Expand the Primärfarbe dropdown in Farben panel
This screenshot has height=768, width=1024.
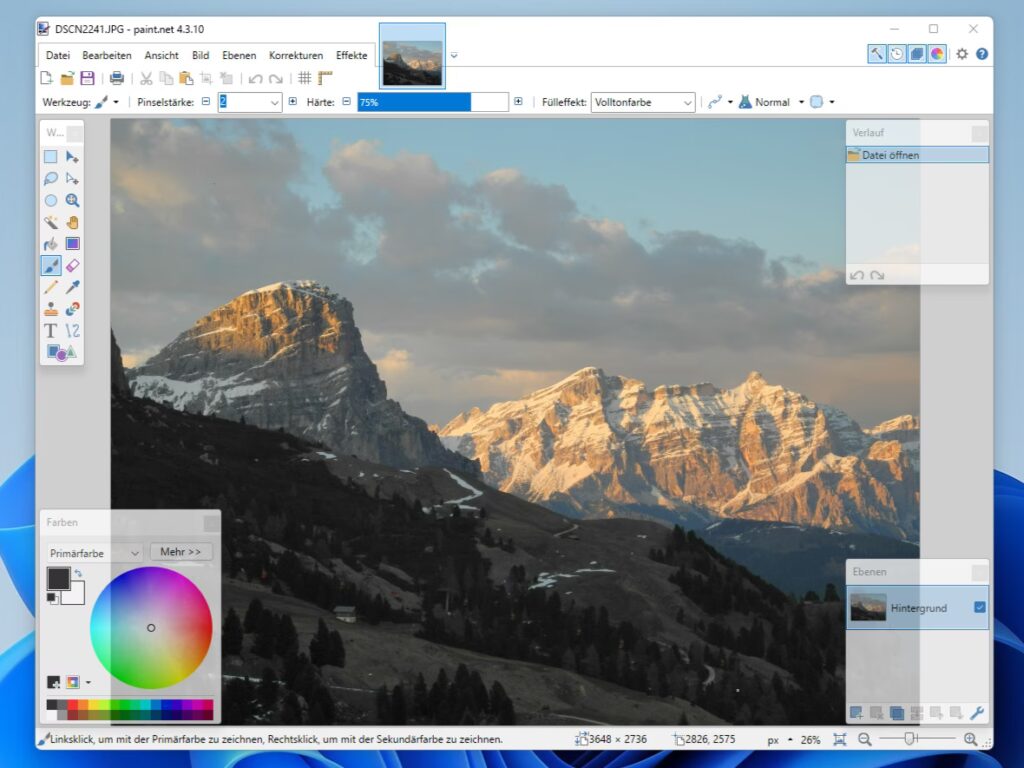[95, 552]
